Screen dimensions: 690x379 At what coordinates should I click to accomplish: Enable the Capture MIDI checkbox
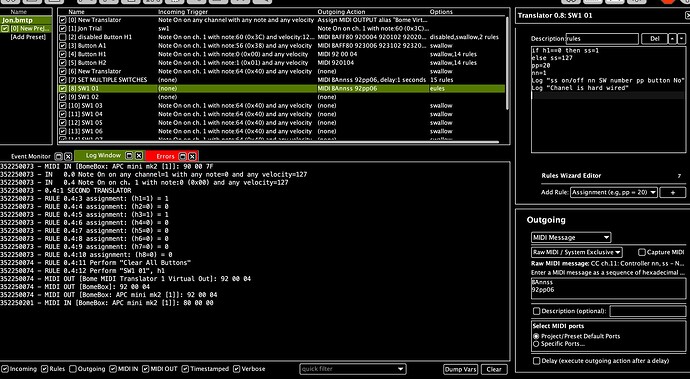pyautogui.click(x=642, y=252)
